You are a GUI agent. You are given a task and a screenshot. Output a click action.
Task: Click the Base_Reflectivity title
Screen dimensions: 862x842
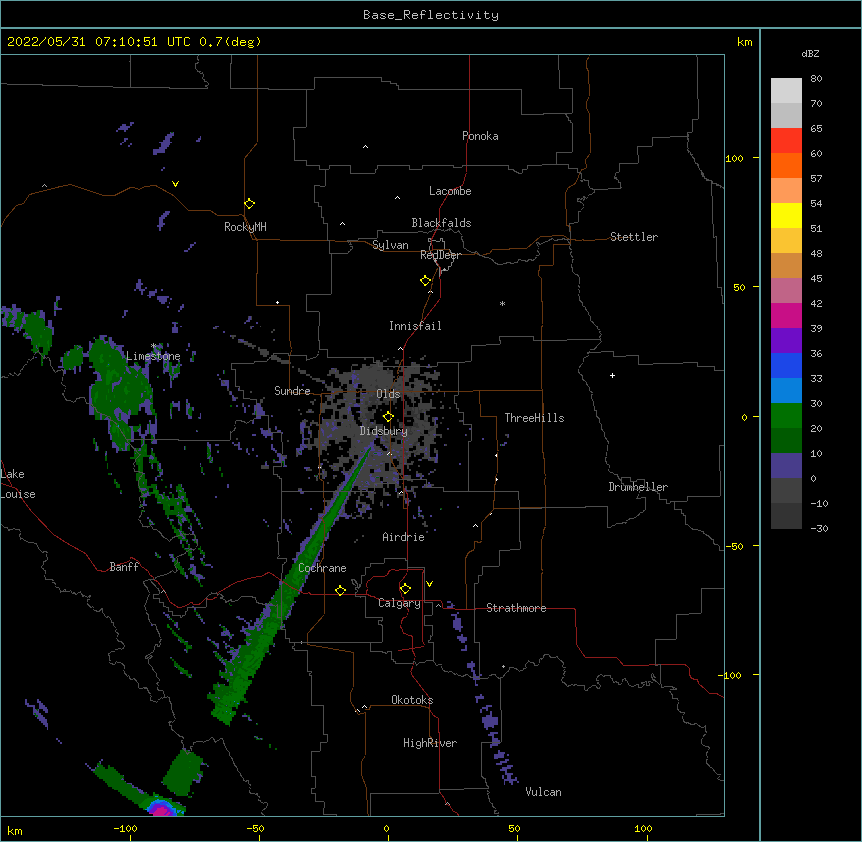coord(431,15)
